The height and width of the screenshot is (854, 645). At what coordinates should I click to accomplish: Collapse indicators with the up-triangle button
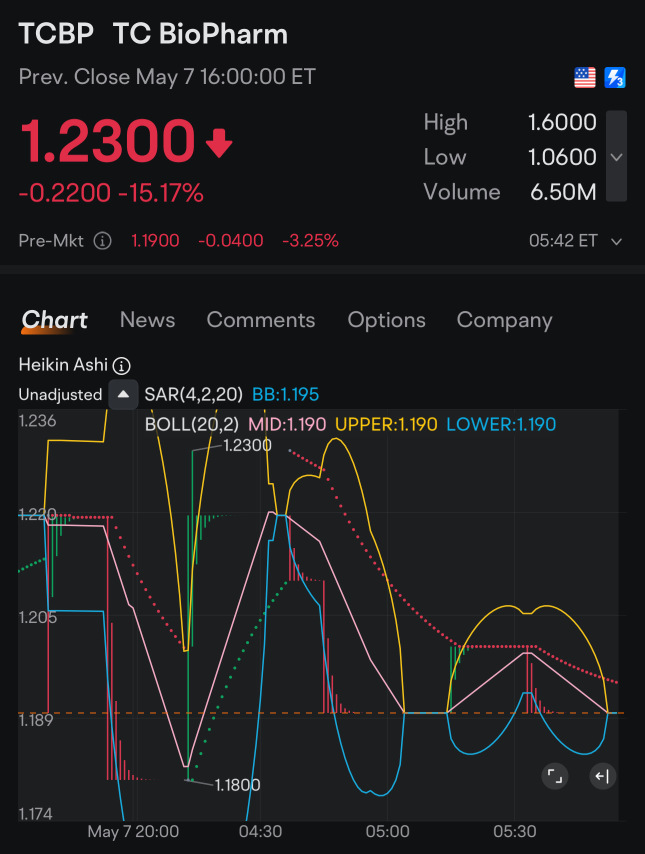122,395
